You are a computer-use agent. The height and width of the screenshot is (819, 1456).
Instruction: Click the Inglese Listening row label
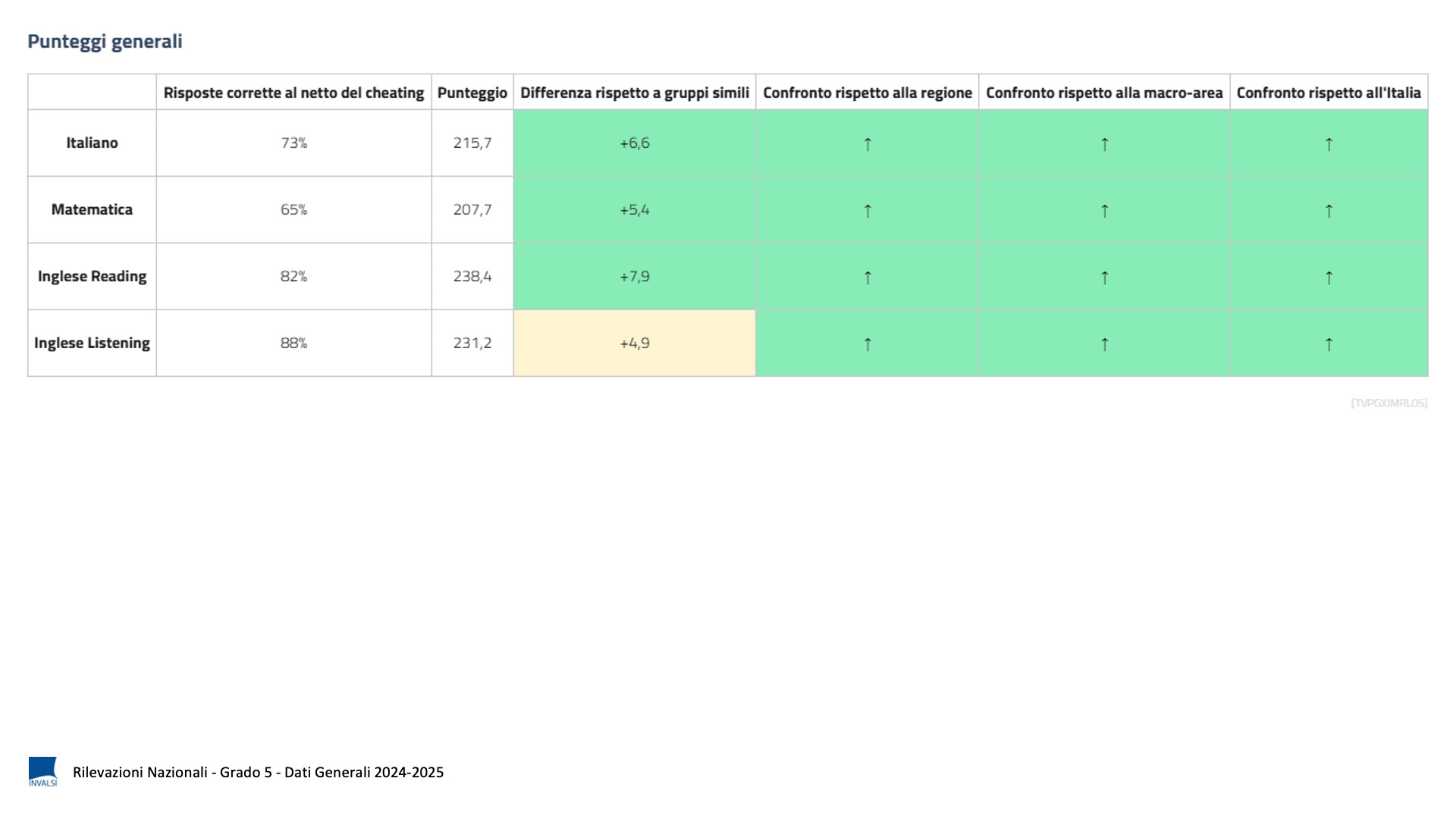(x=92, y=343)
